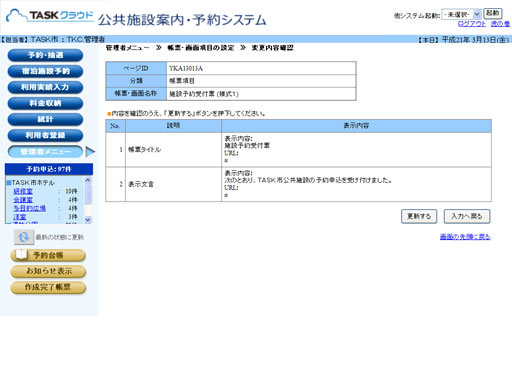
Task: Click the 帳票・画面項目の設定 breadcrumb
Action: [x=201, y=48]
